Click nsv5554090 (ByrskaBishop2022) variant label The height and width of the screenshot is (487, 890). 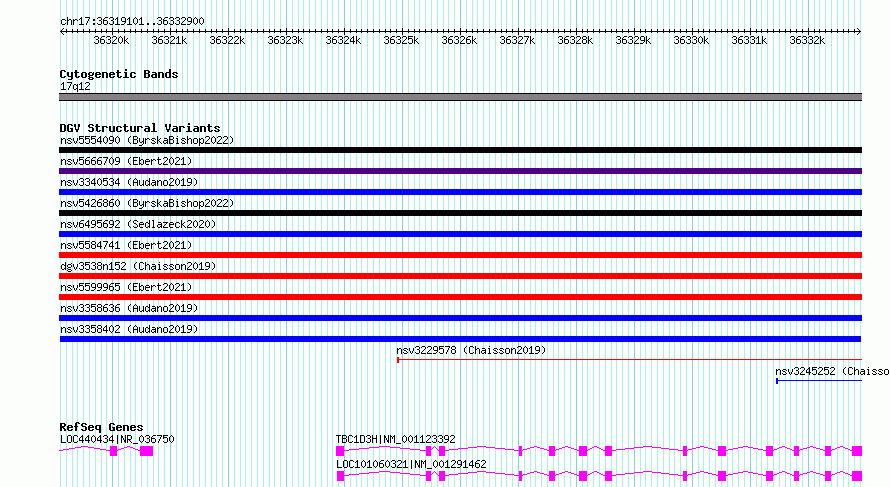tap(147, 140)
